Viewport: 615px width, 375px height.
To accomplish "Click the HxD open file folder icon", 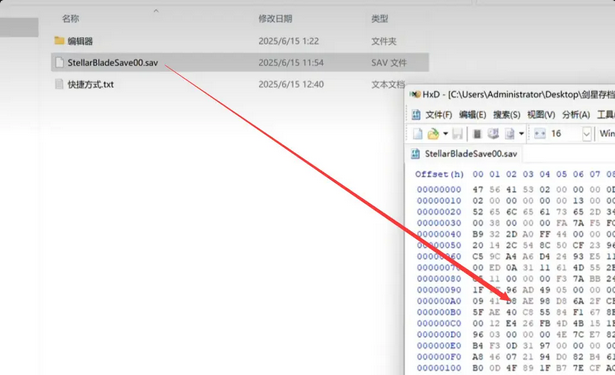I will tap(433, 134).
